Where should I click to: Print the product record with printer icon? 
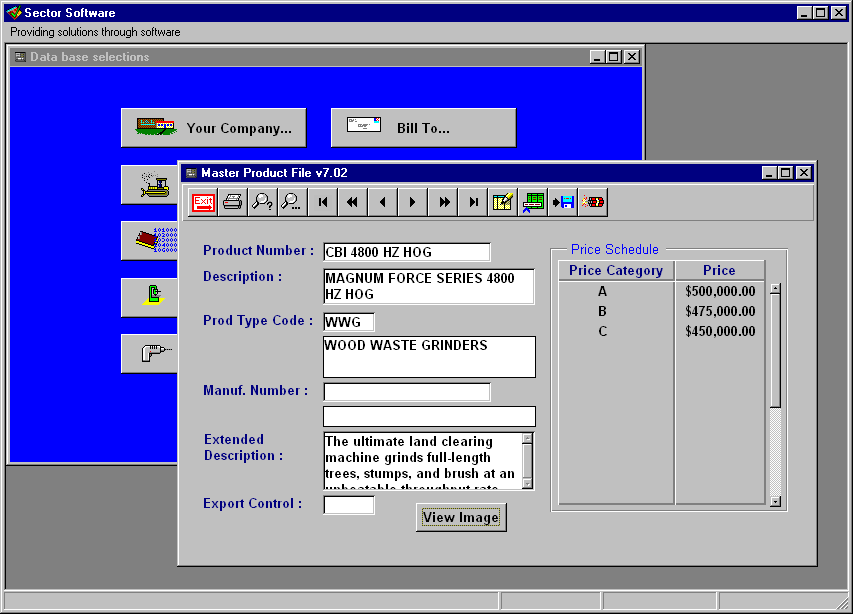[x=233, y=202]
